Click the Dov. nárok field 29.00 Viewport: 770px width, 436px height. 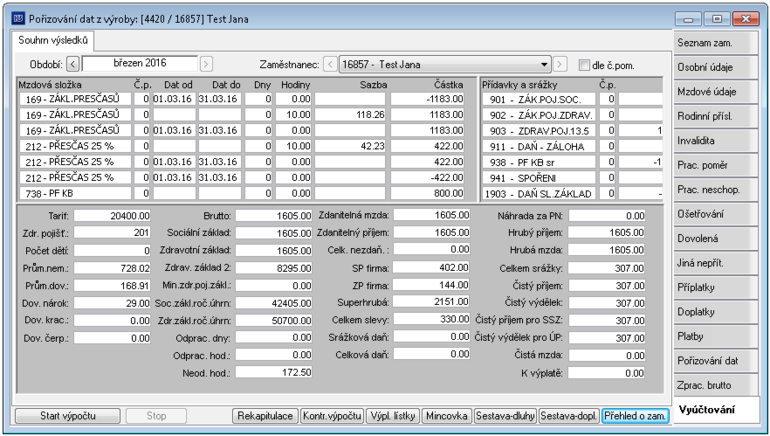point(112,303)
